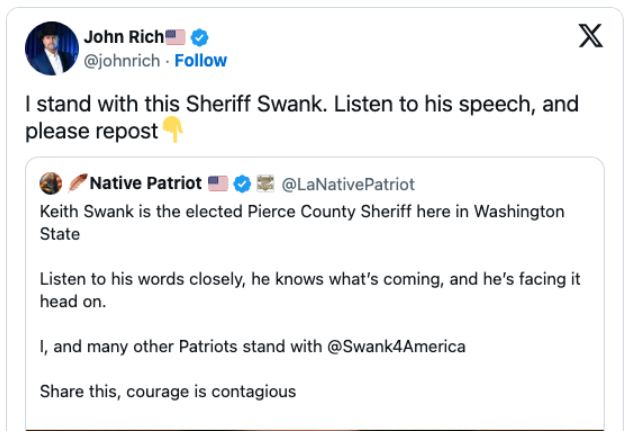The width and height of the screenshot is (632, 431).
Task: Click the flag emoji after Native Patriot
Action: (x=218, y=184)
